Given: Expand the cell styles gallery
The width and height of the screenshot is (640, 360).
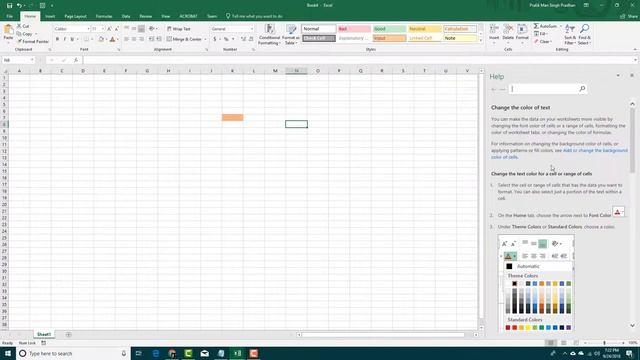Looking at the screenshot, I should pos(481,41).
